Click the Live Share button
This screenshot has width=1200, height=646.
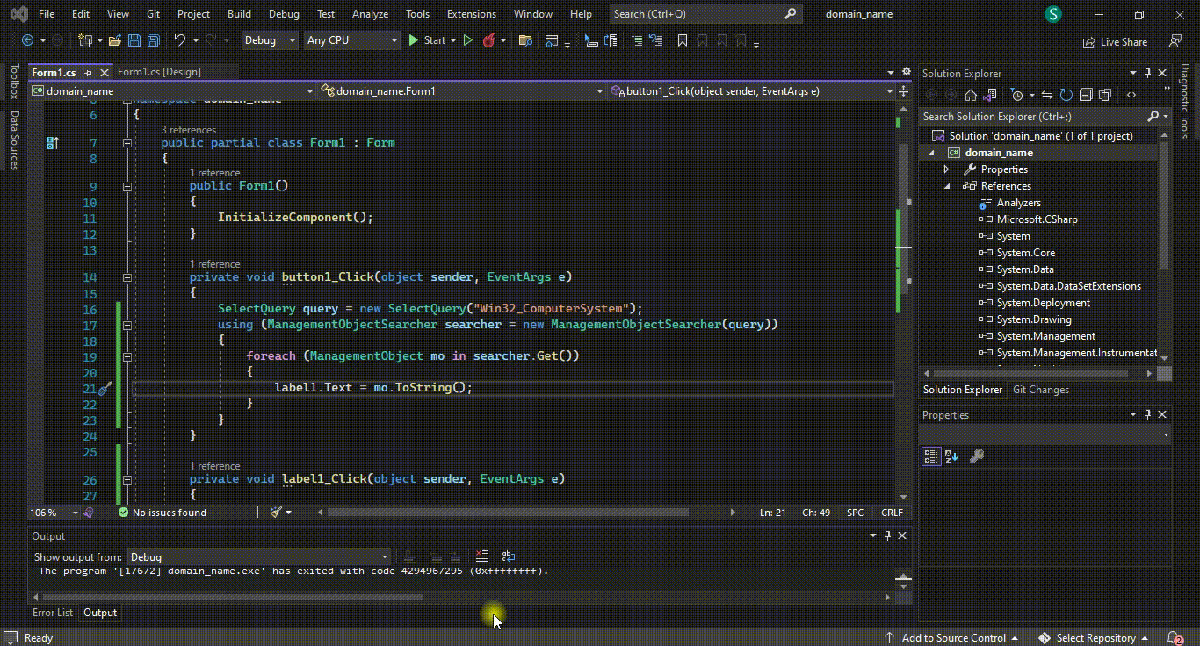tap(1115, 42)
